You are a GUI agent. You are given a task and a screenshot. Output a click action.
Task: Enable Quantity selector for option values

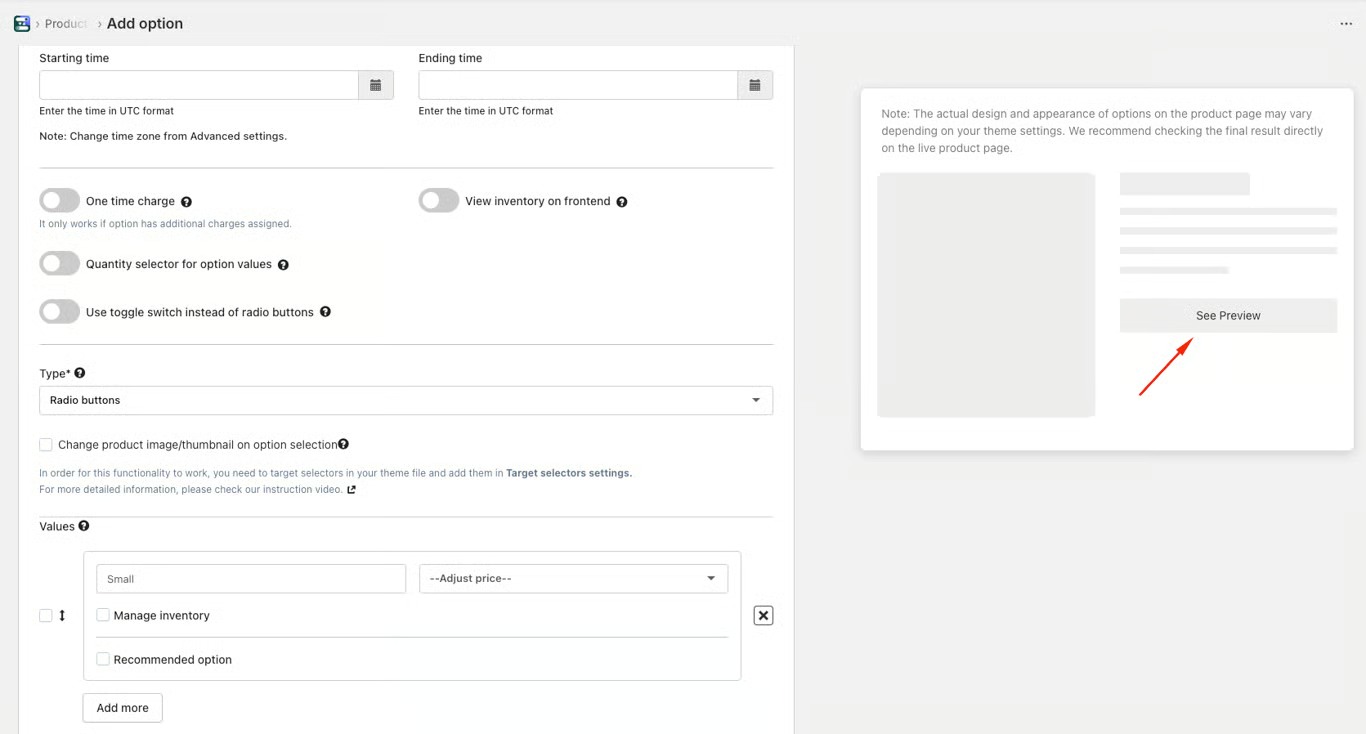pyautogui.click(x=60, y=264)
